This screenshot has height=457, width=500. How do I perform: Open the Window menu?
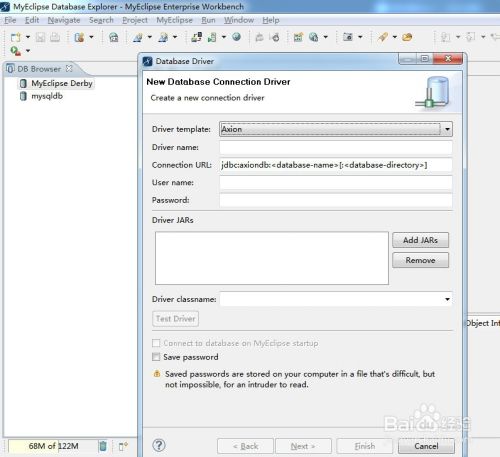tap(239, 20)
